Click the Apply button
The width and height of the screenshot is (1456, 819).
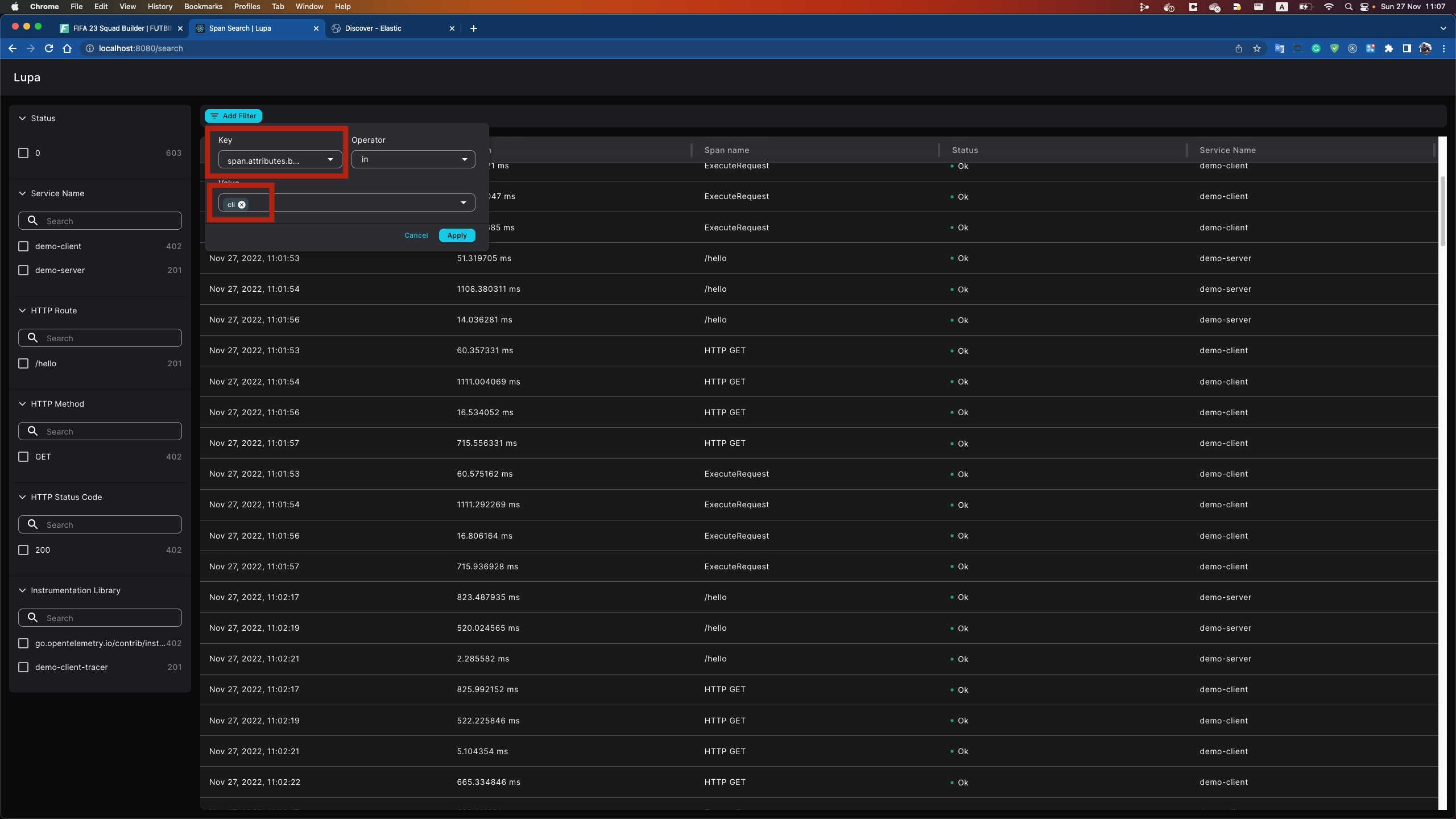tap(457, 235)
